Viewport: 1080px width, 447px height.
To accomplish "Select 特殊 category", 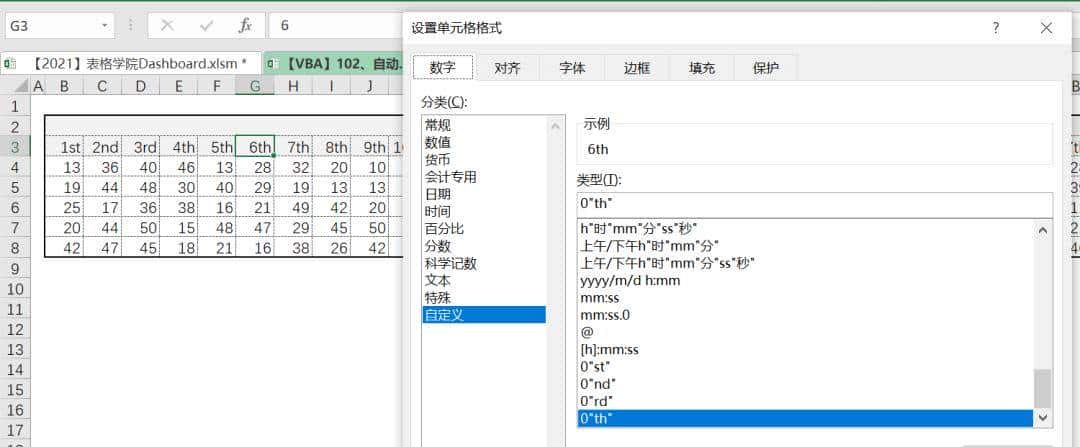I will coord(484,298).
